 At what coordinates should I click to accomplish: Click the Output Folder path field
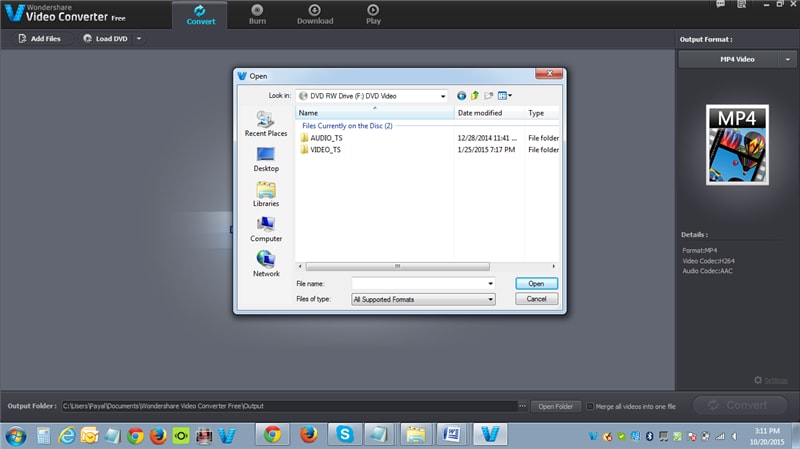click(x=289, y=406)
